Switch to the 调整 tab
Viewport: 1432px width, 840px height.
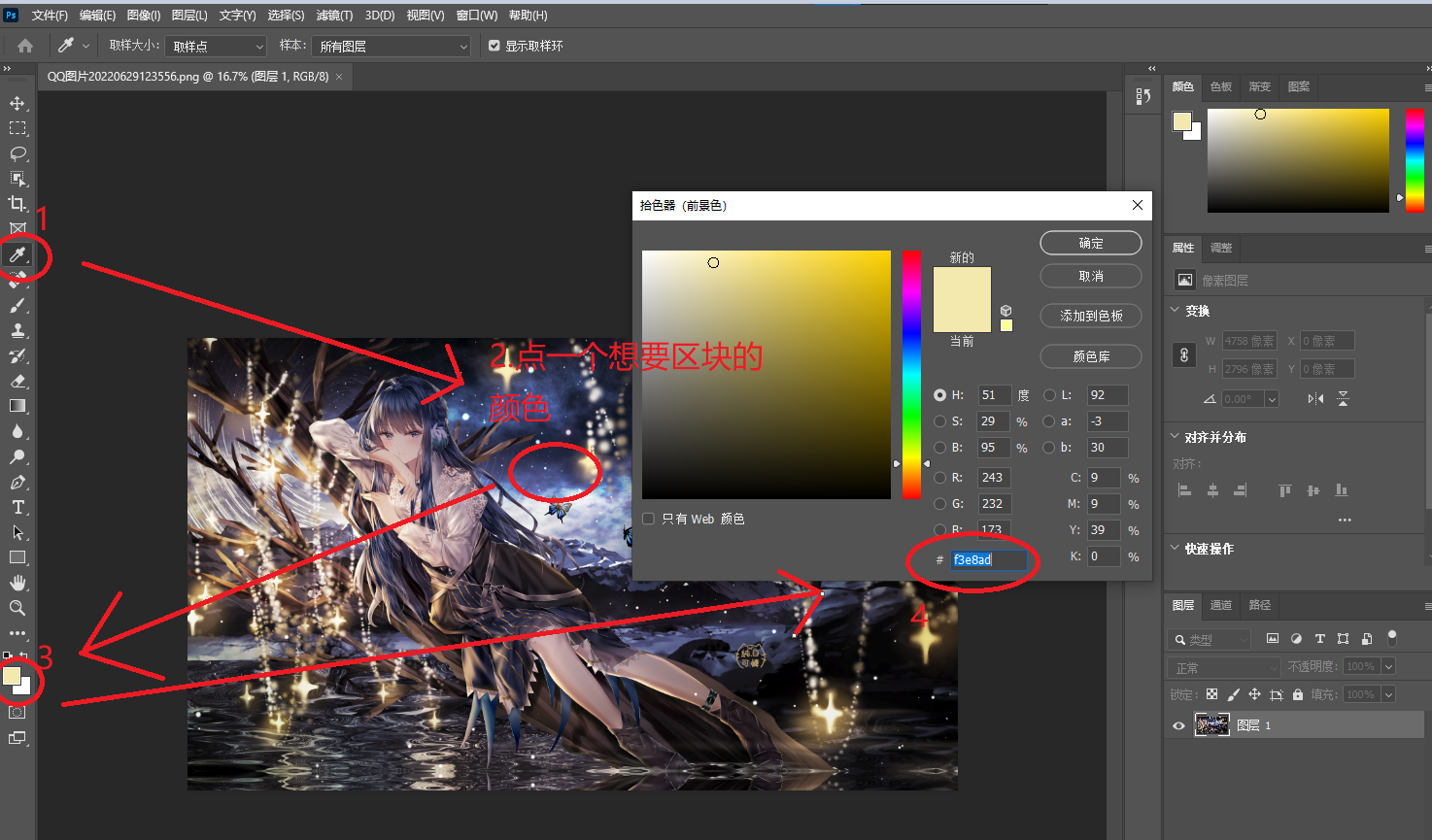tap(1221, 248)
